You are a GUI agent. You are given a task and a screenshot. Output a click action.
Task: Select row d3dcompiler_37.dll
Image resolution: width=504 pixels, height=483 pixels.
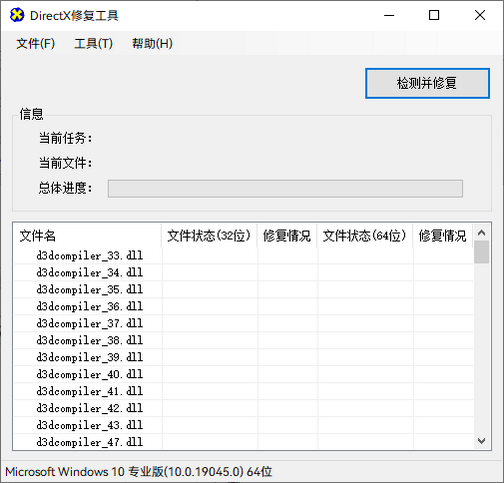[x=243, y=323]
